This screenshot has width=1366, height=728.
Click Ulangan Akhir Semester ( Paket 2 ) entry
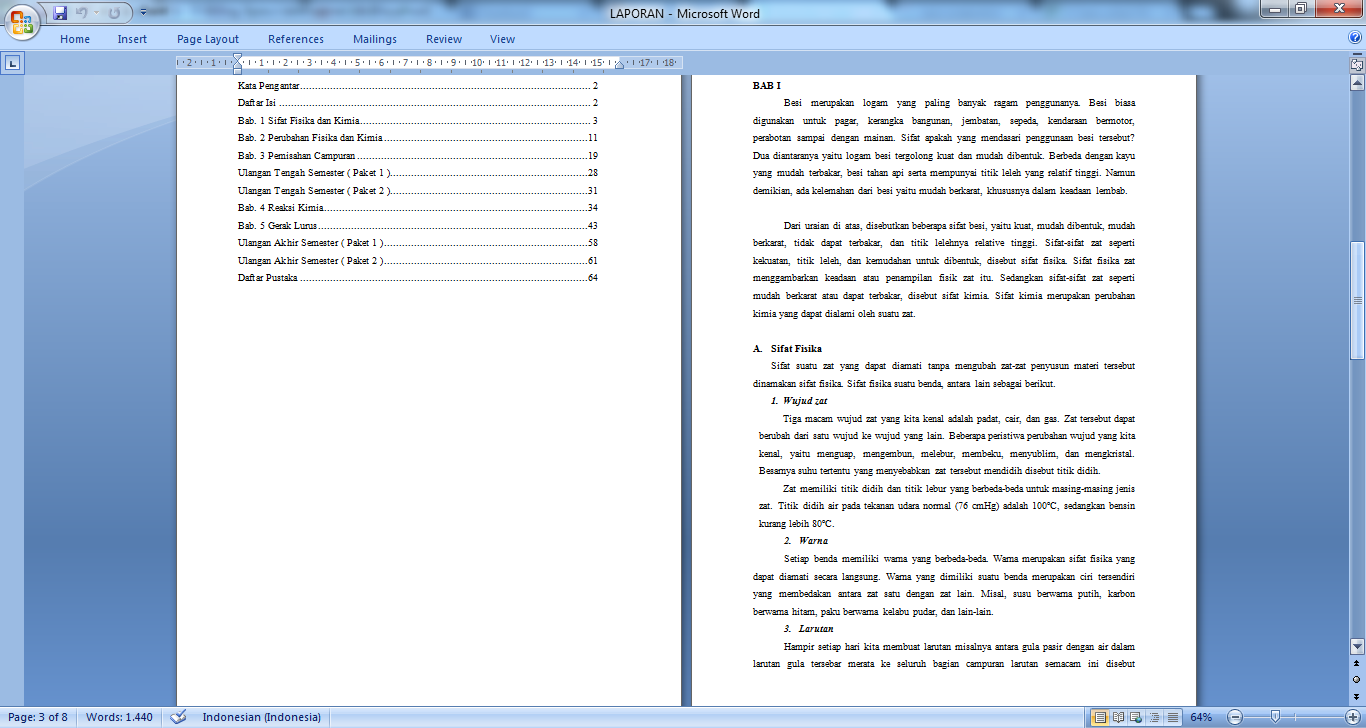(x=418, y=260)
